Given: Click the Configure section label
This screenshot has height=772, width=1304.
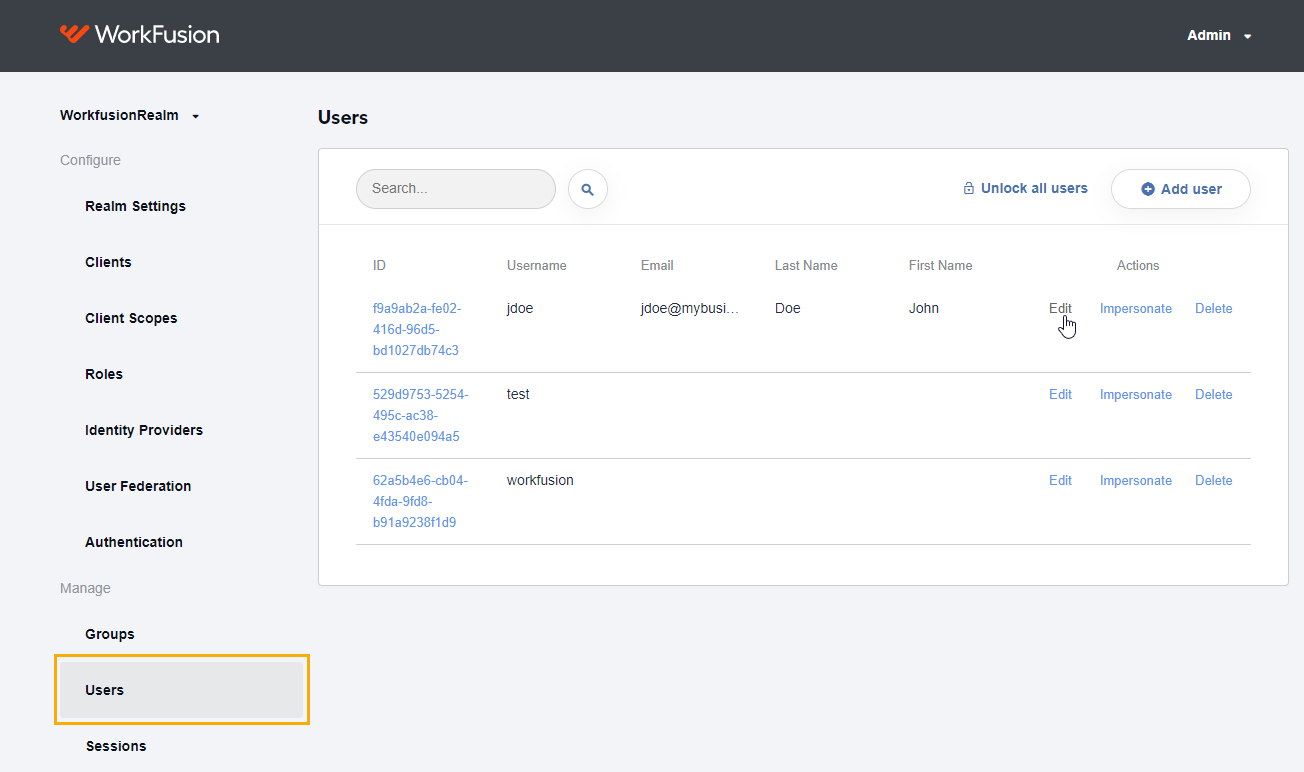Looking at the screenshot, I should (90, 160).
